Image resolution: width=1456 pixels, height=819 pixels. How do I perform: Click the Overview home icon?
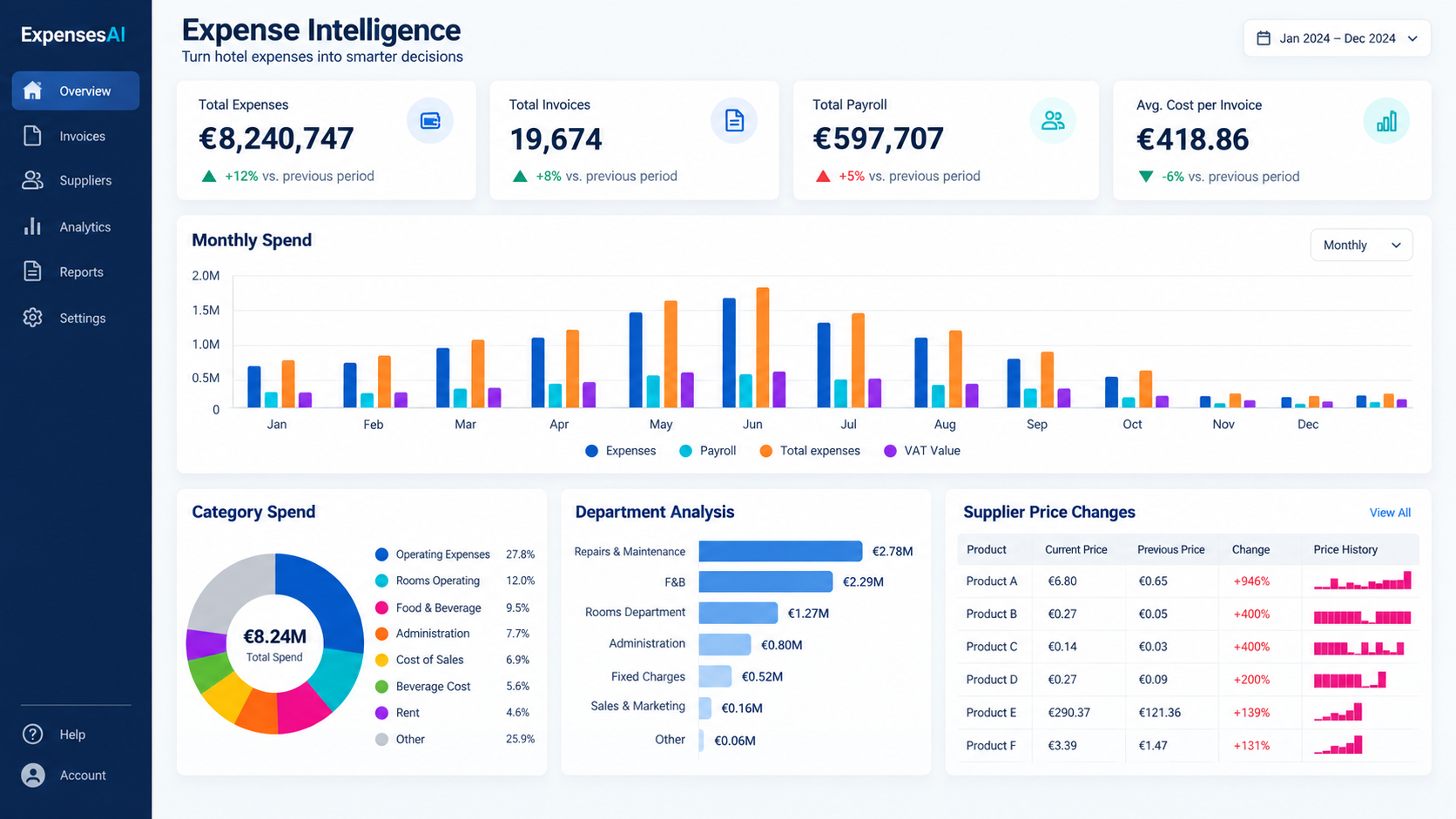tap(33, 91)
